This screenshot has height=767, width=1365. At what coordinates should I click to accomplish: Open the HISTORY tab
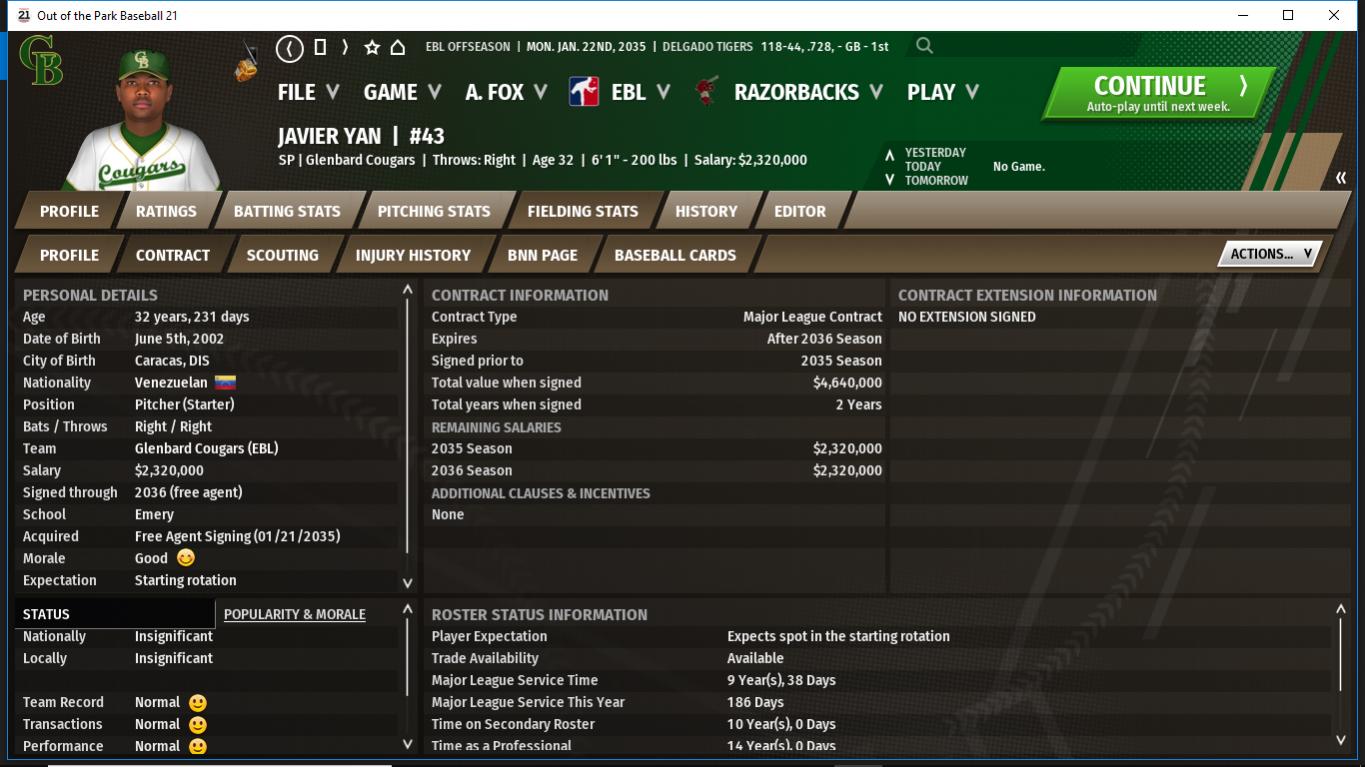click(x=706, y=211)
